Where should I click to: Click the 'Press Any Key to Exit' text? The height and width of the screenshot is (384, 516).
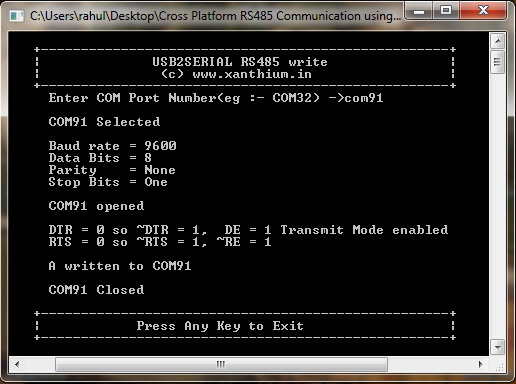(220, 326)
